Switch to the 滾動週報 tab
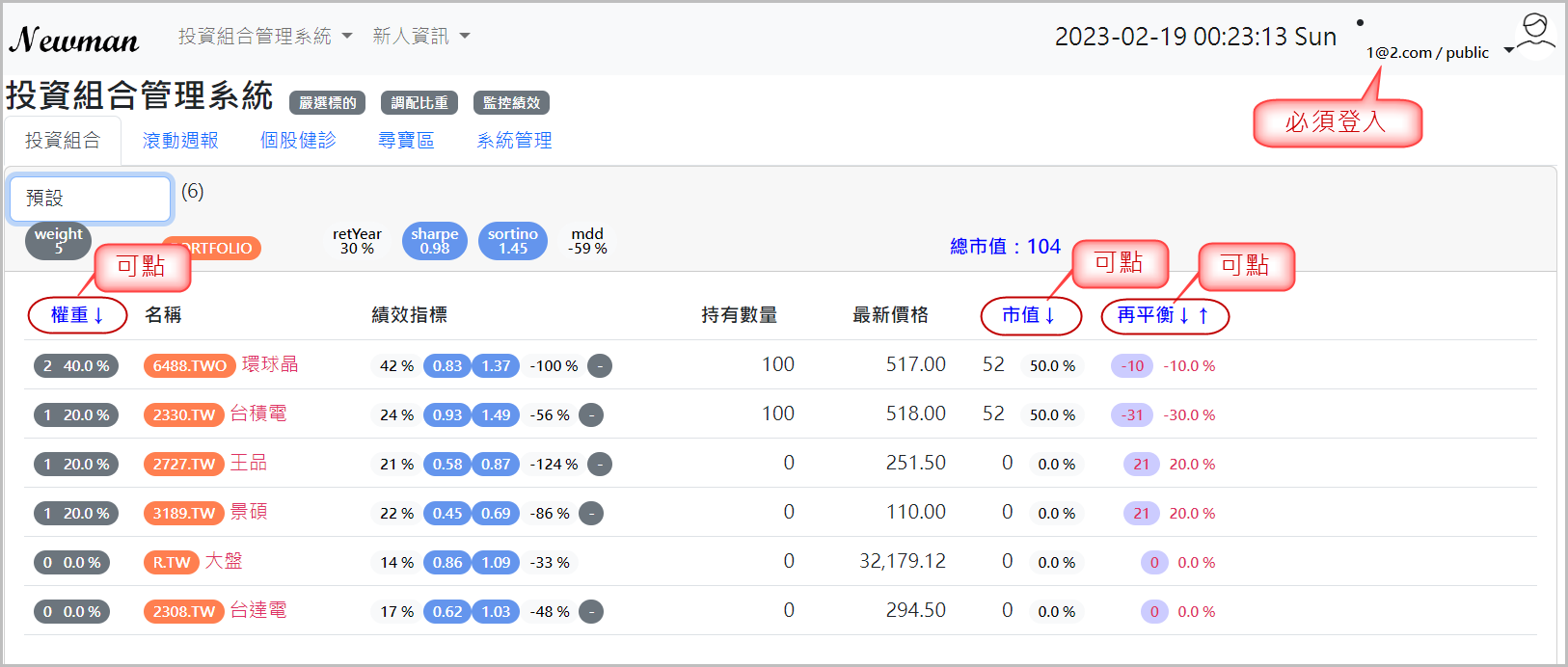 pyautogui.click(x=180, y=141)
